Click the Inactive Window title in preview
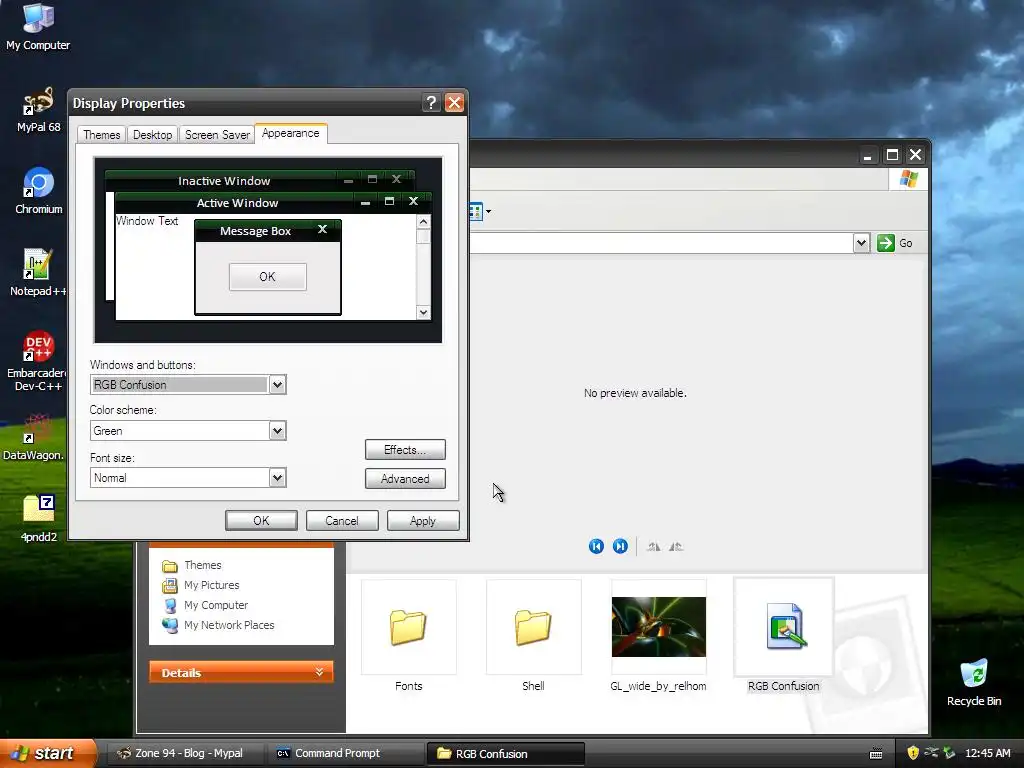Image resolution: width=1024 pixels, height=768 pixels. (224, 181)
